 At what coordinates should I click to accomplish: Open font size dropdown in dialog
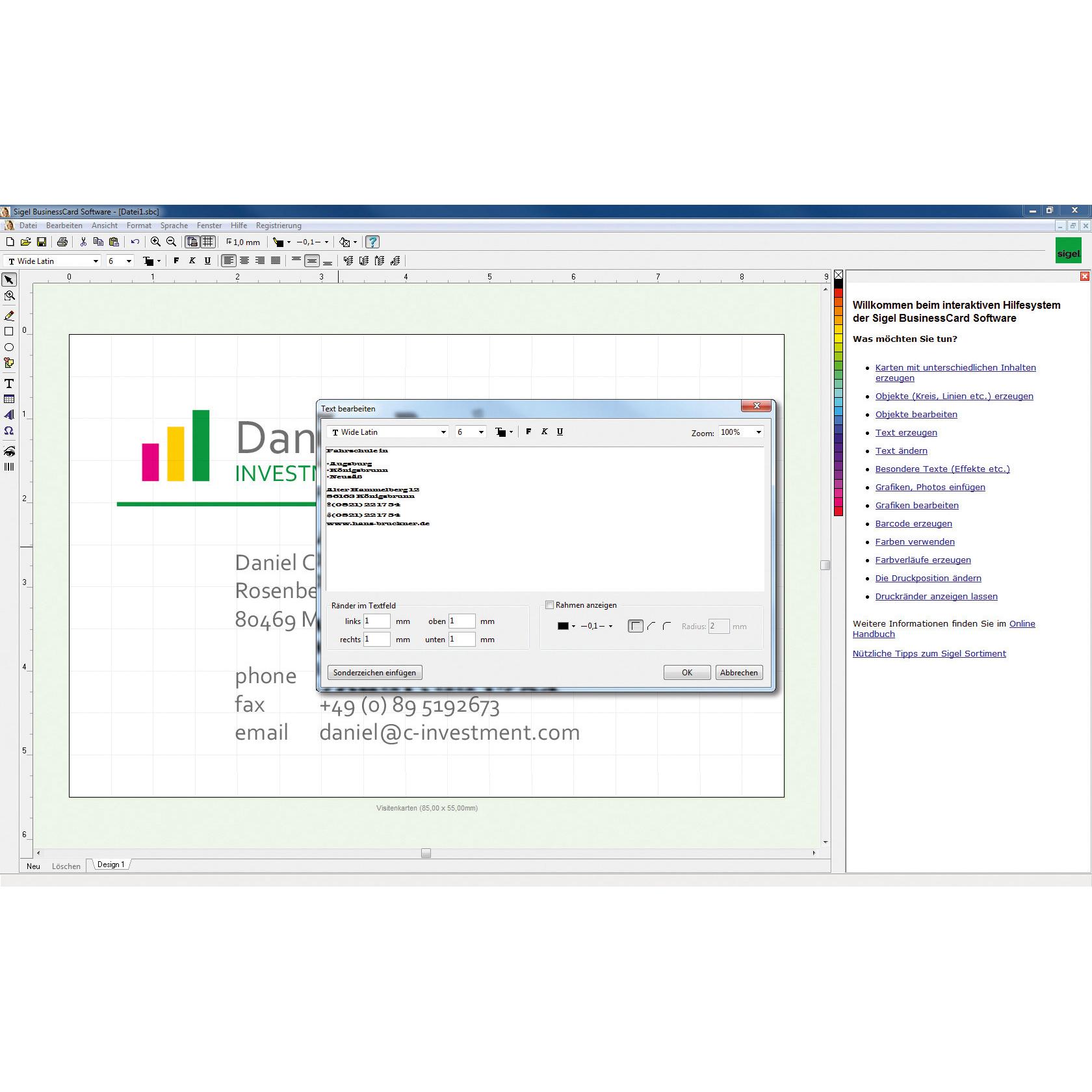click(481, 432)
